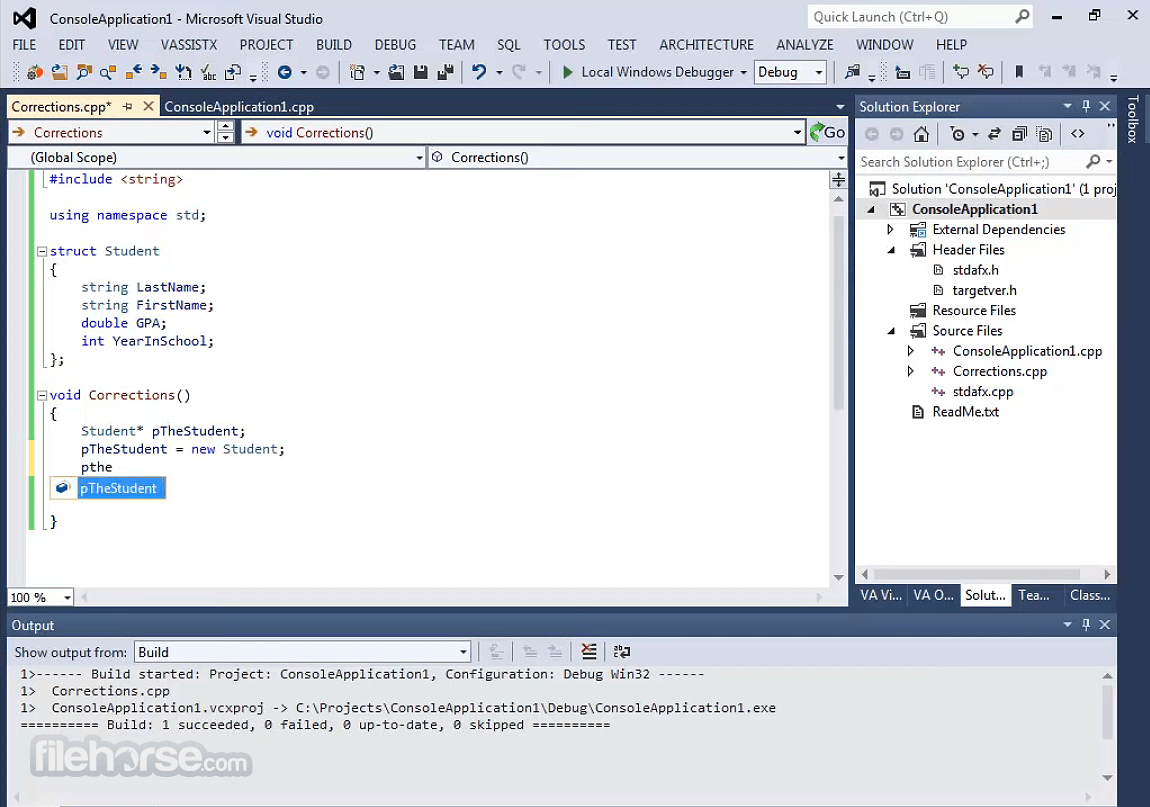The image size is (1150, 807).
Task: Click the New Project toolbar icon
Action: point(357,72)
